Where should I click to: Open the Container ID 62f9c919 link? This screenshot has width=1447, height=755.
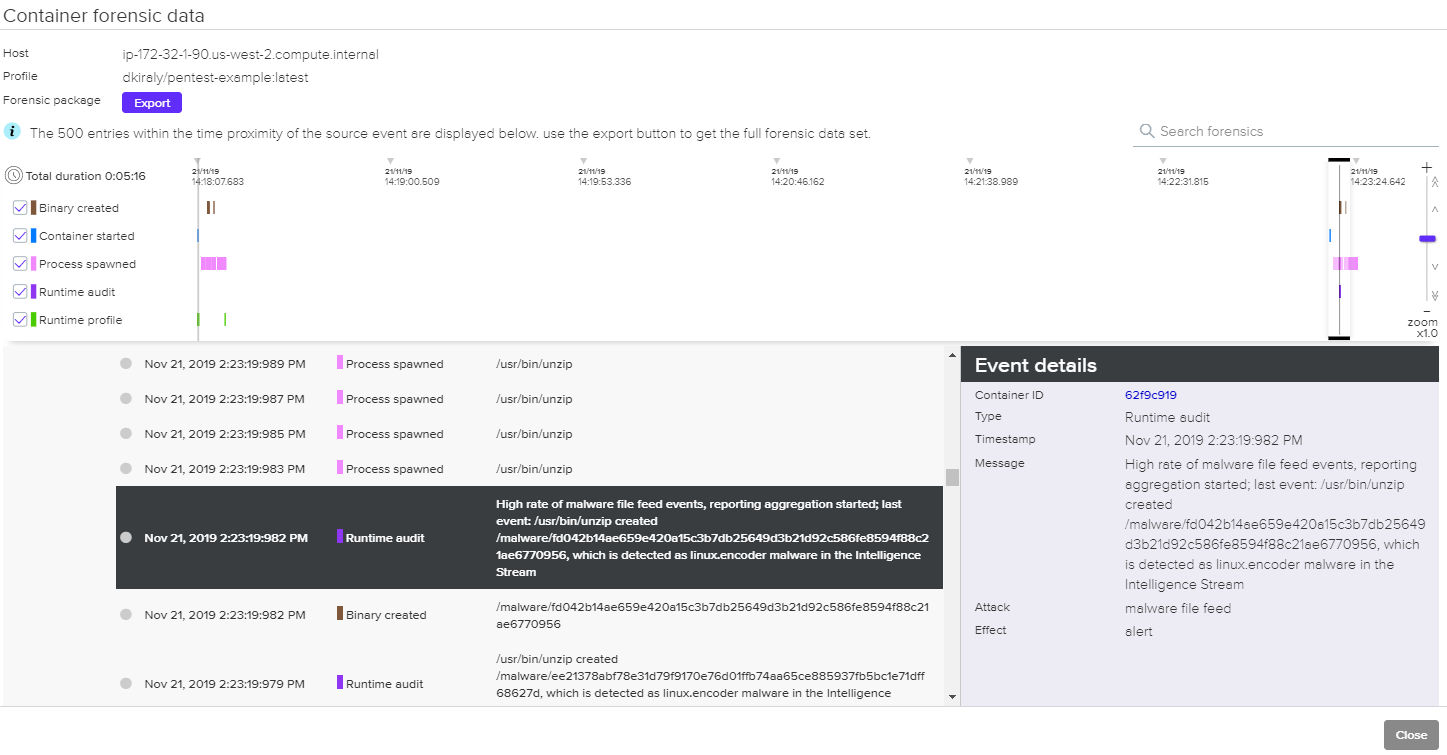(1150, 395)
